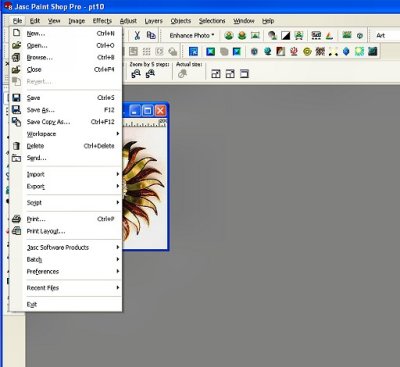Minimize the flower image window
The image size is (400, 367).
[135, 111]
